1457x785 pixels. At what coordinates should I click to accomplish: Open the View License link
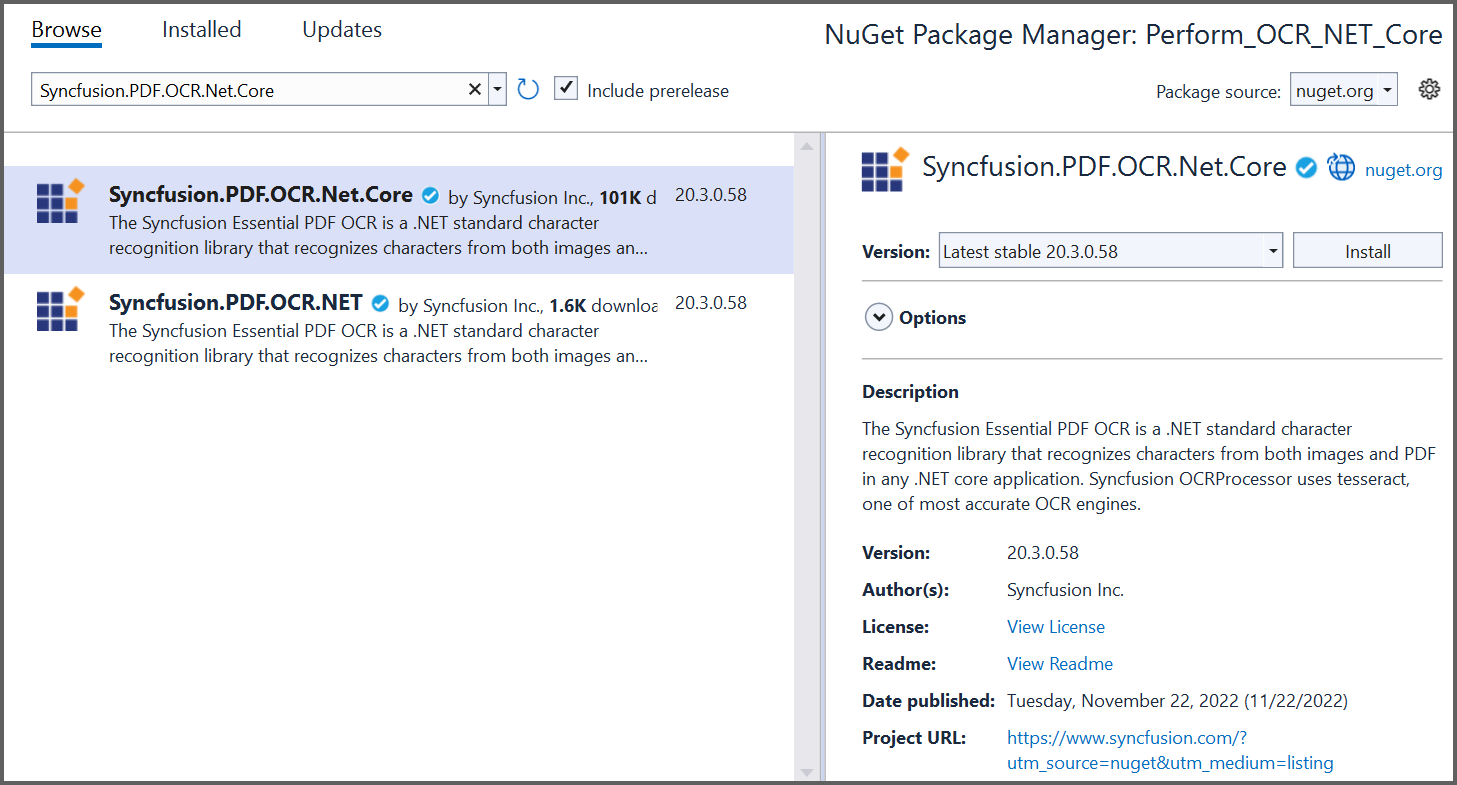(x=1055, y=627)
